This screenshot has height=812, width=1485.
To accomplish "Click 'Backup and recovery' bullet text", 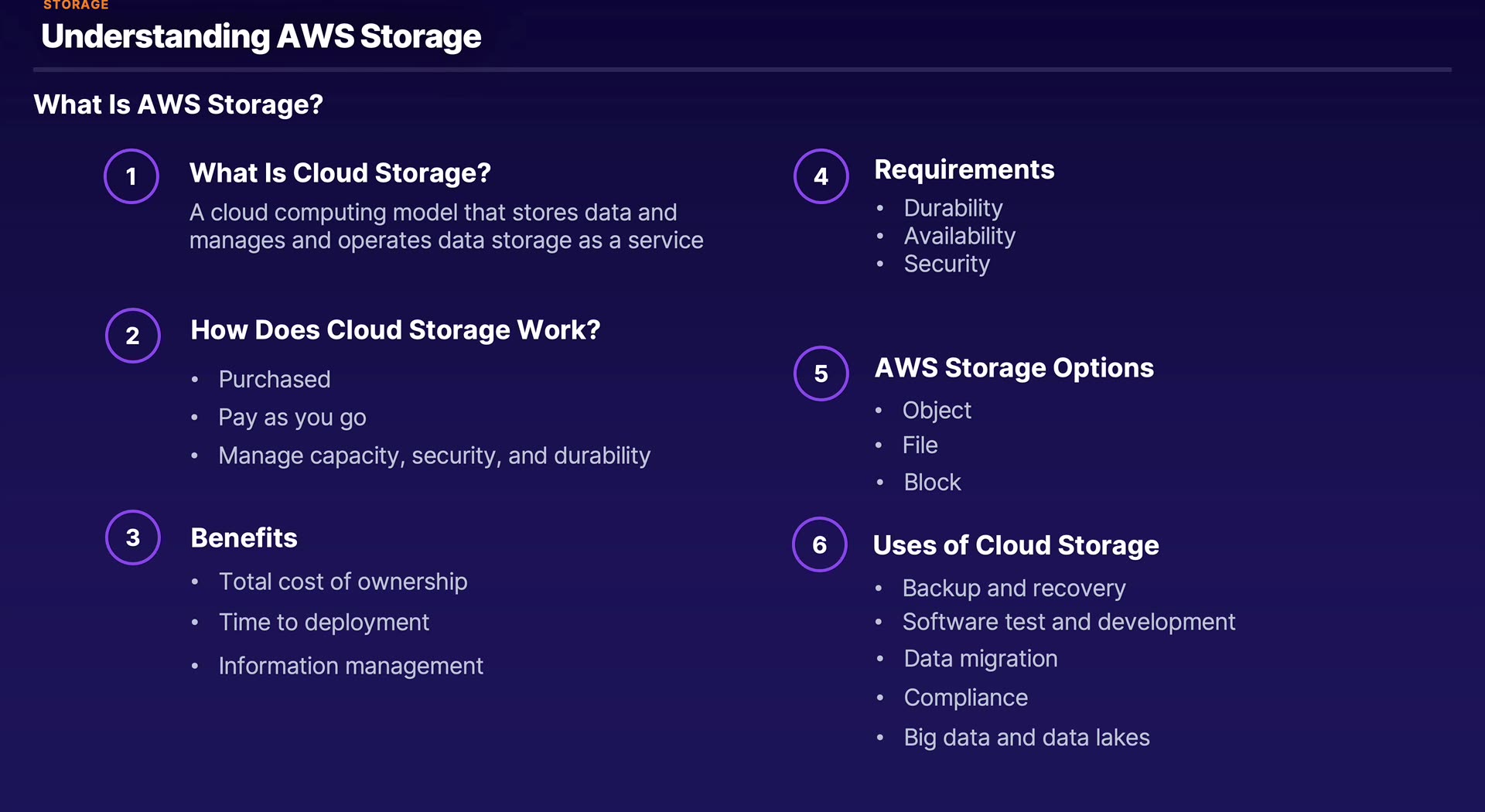I will pyautogui.click(x=1013, y=589).
